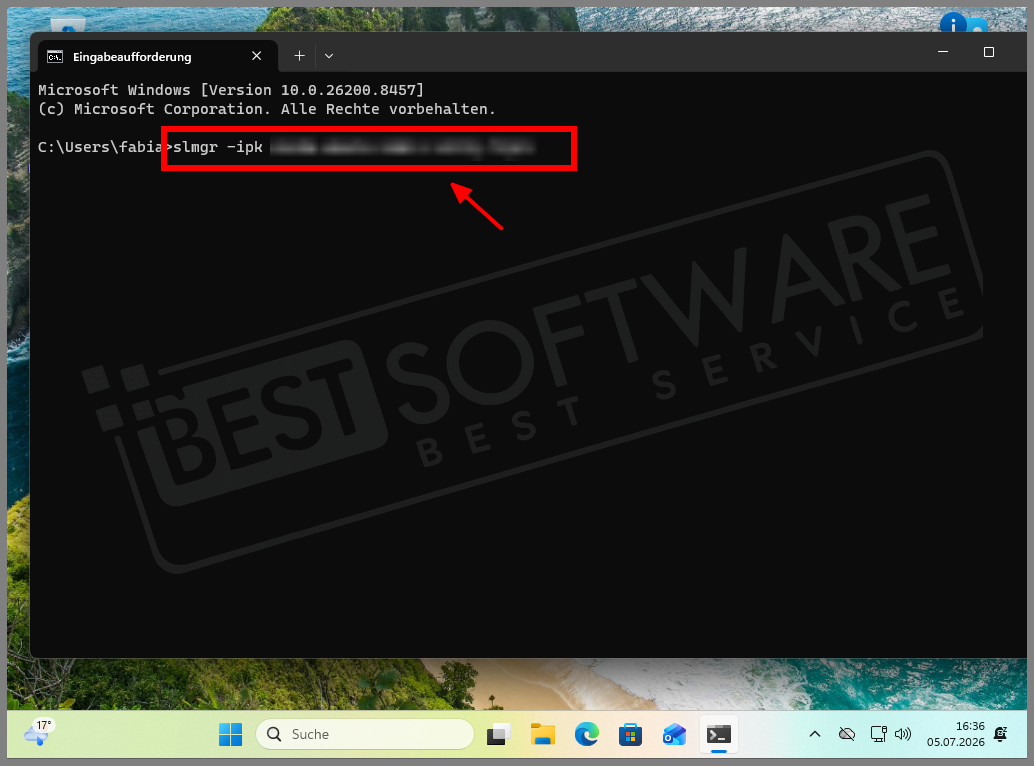
Task: Click the slmgr -ipk command line
Action: click(x=286, y=147)
